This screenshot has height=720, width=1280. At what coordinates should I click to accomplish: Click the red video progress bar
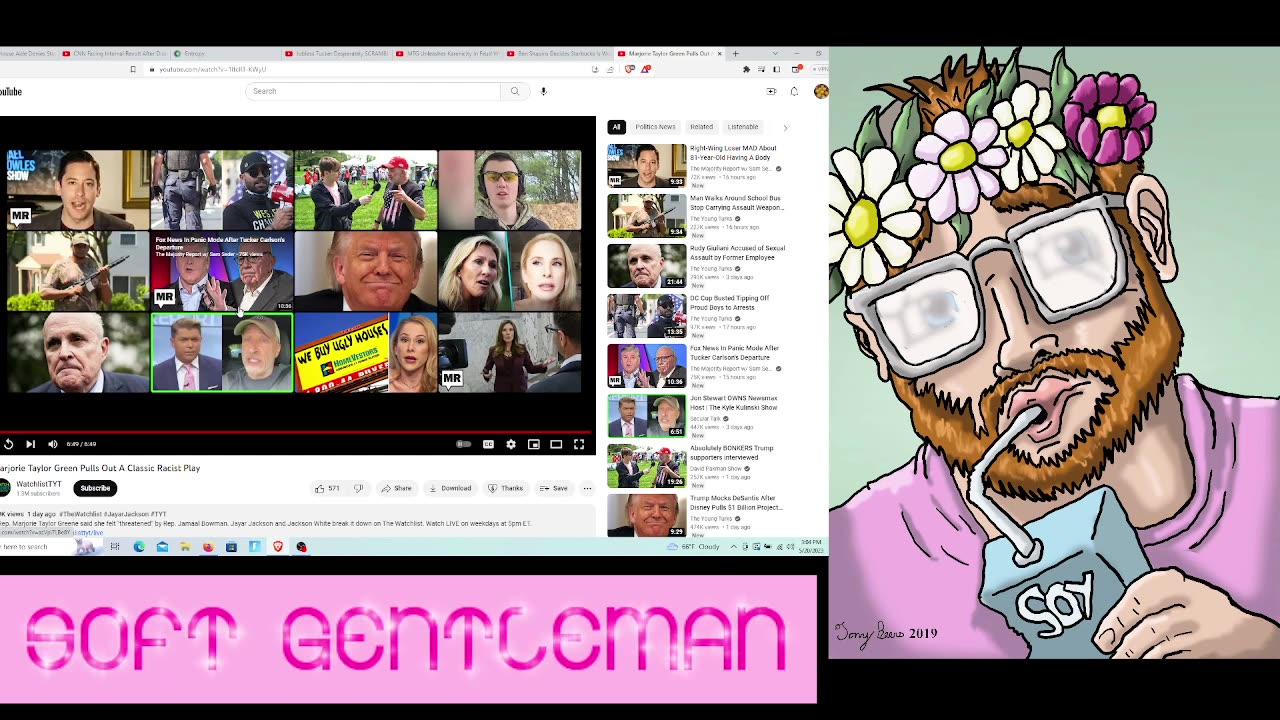click(298, 433)
